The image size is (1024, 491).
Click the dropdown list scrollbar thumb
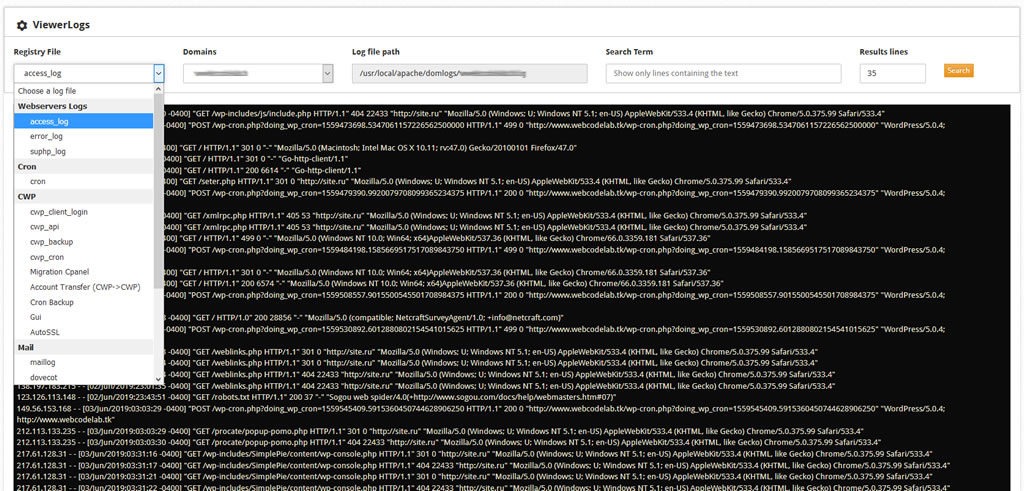[x=159, y=191]
